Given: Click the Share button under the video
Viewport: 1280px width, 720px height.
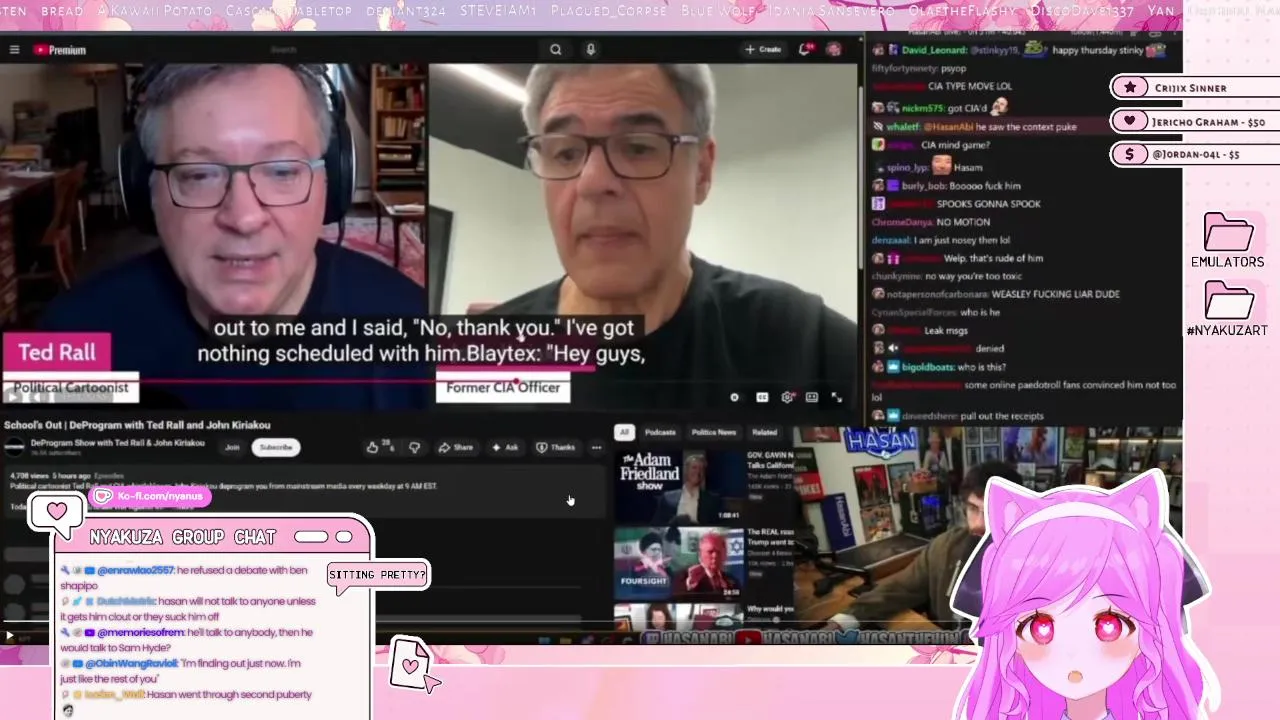Looking at the screenshot, I should point(456,447).
